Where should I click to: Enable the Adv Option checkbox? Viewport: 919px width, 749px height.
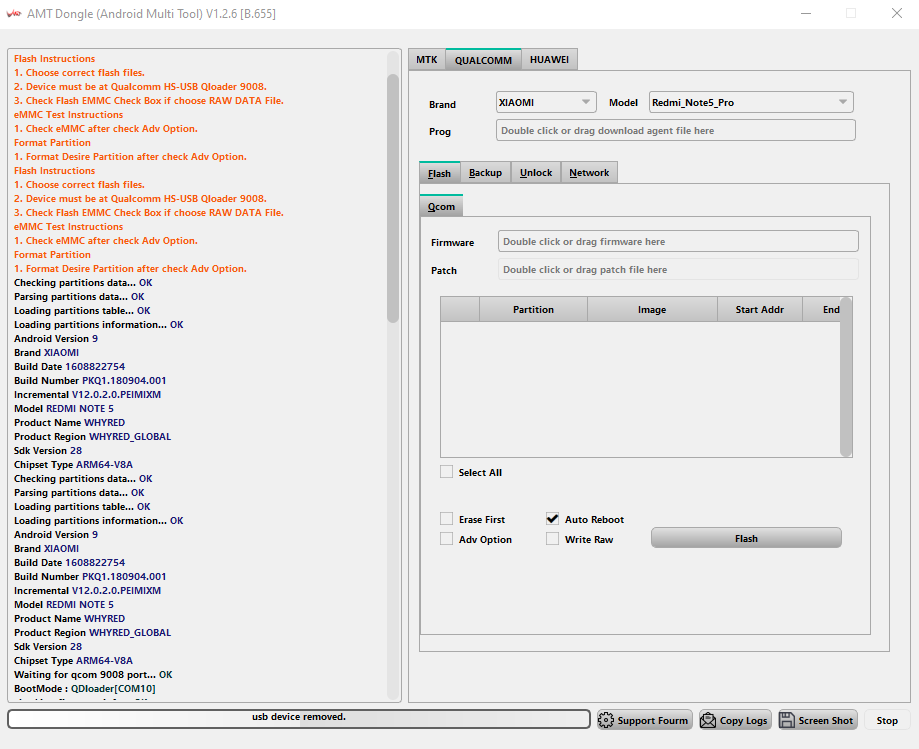[447, 539]
